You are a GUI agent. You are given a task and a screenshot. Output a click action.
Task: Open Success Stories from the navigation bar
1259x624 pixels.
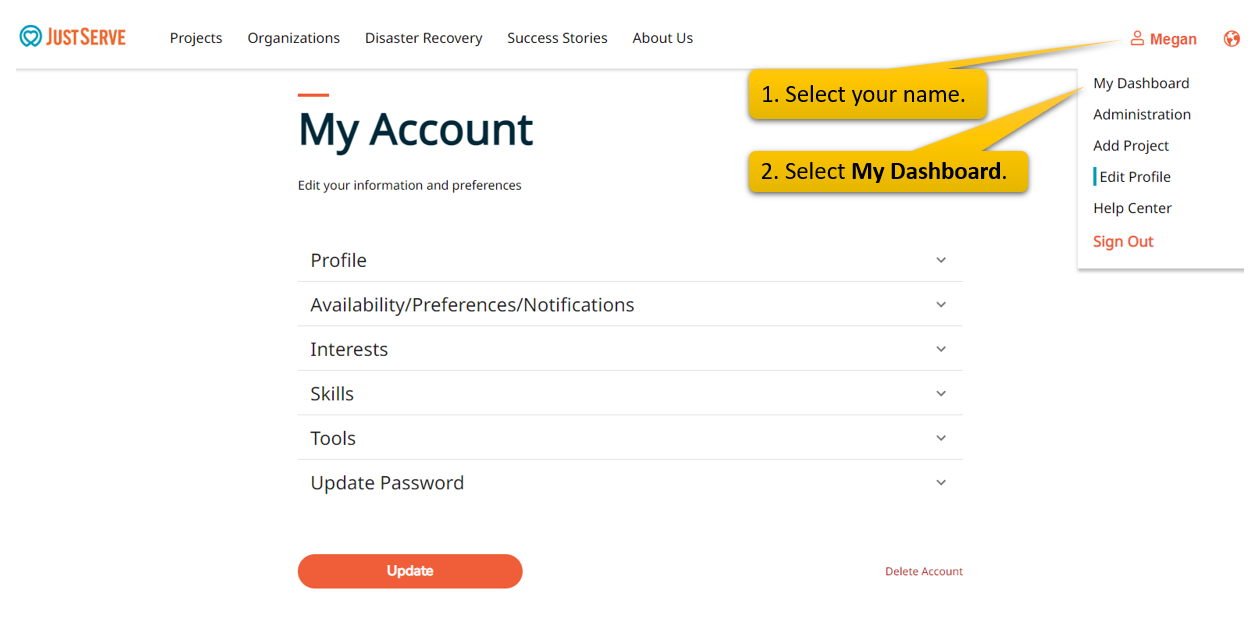pos(557,38)
